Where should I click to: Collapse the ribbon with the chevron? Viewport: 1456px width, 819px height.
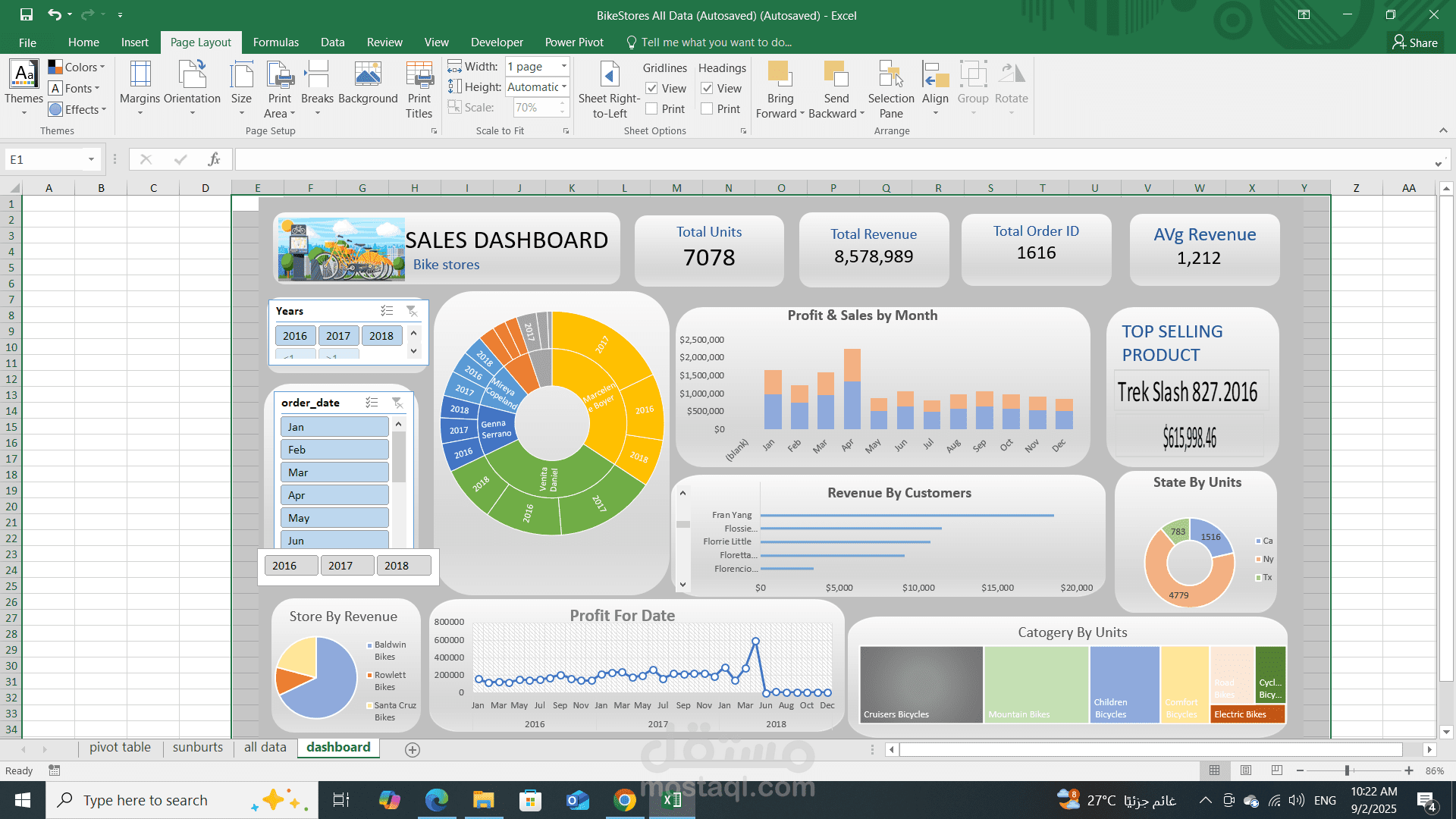click(x=1443, y=130)
